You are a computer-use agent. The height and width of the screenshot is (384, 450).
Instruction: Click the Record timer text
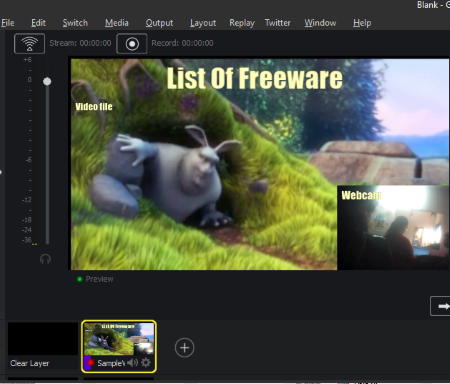182,43
